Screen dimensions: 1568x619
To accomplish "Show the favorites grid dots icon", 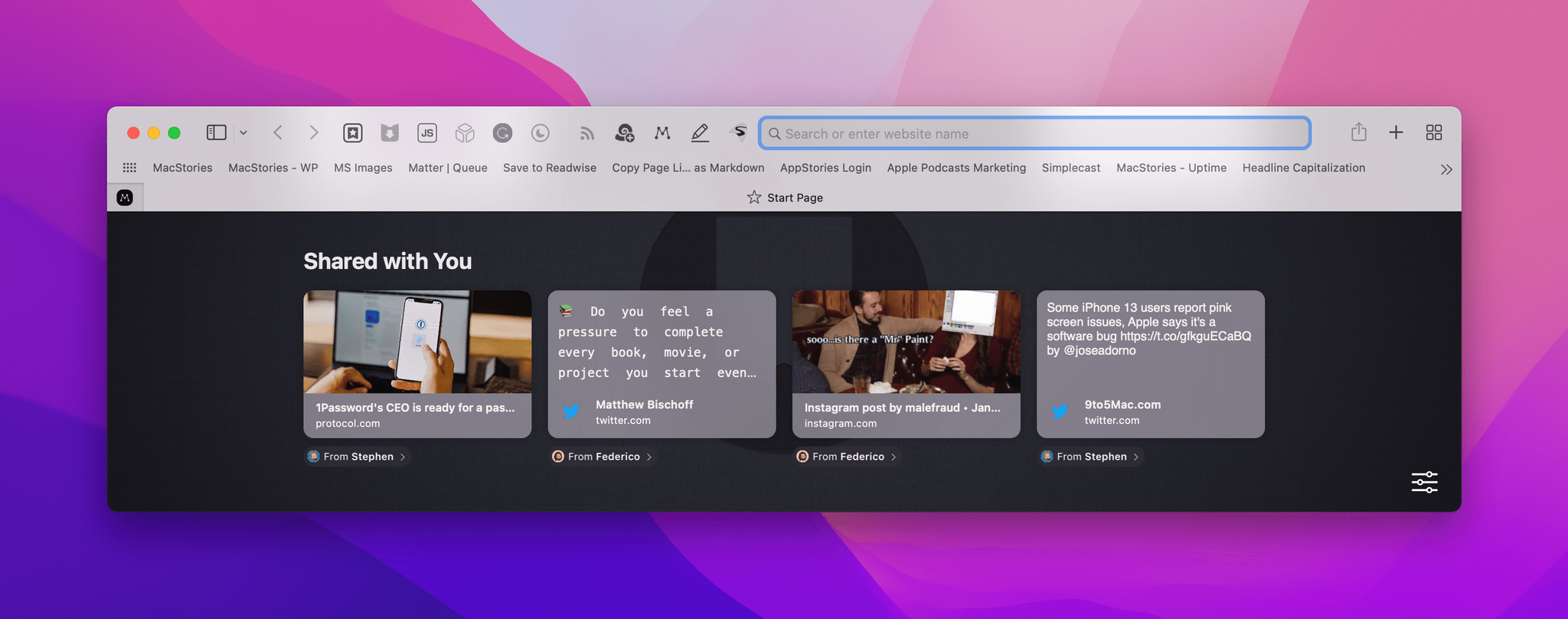I will [x=130, y=168].
